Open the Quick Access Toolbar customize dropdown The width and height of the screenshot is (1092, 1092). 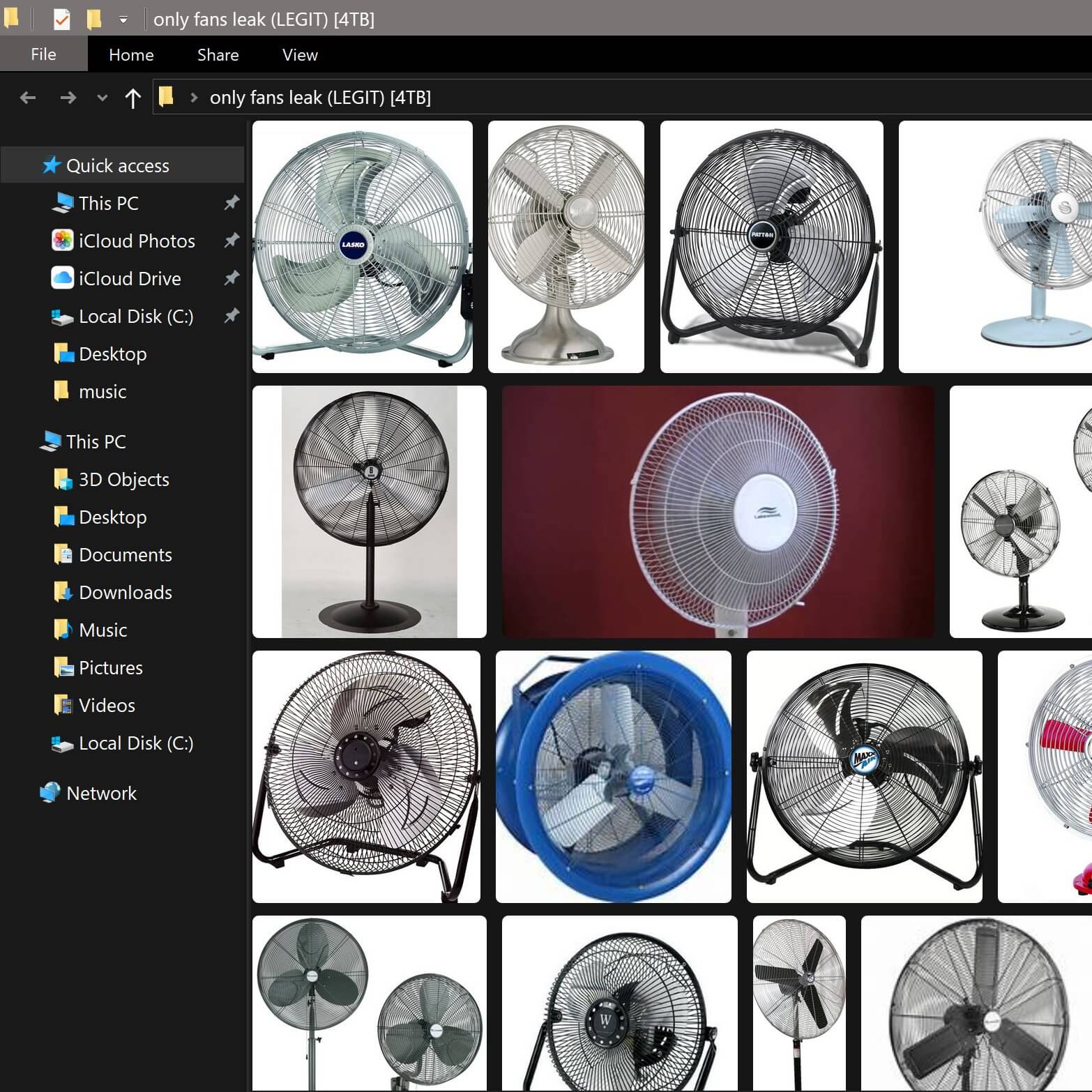click(x=123, y=20)
